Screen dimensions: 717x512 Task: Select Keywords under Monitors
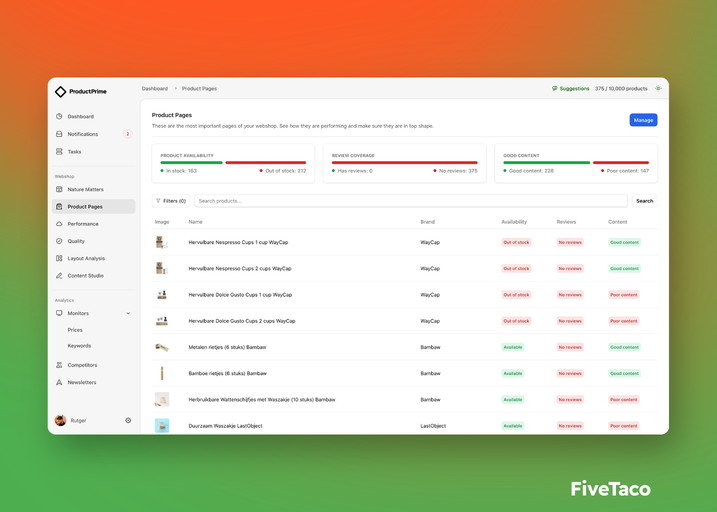pyautogui.click(x=79, y=346)
